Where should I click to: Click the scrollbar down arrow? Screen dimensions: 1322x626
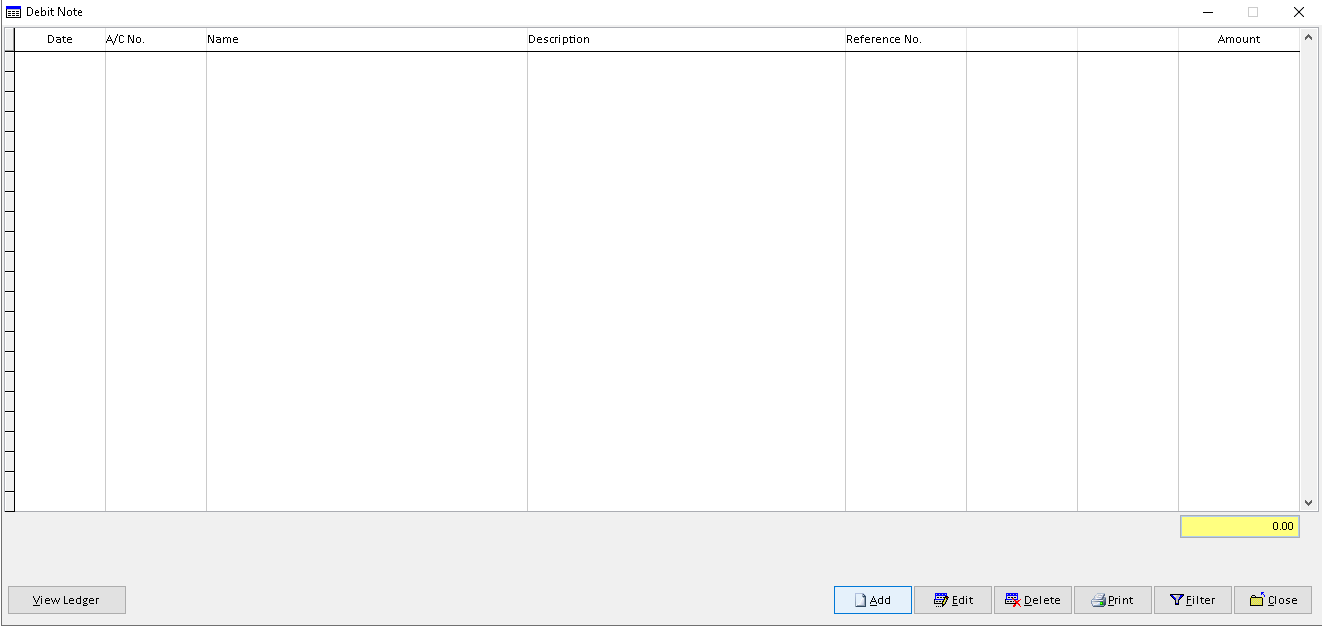pyautogui.click(x=1308, y=503)
